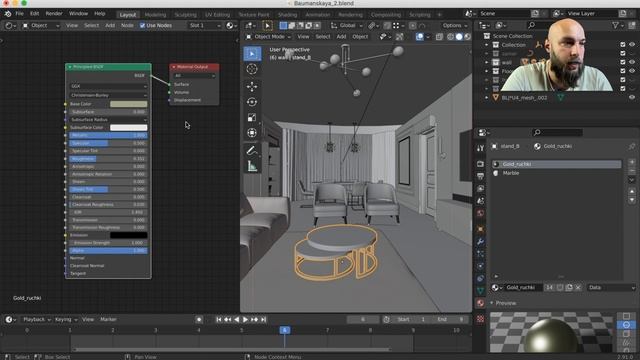The width and height of the screenshot is (640, 360).
Task: Click the Base Color swatch in Principled BSDF
Action: [129, 104]
